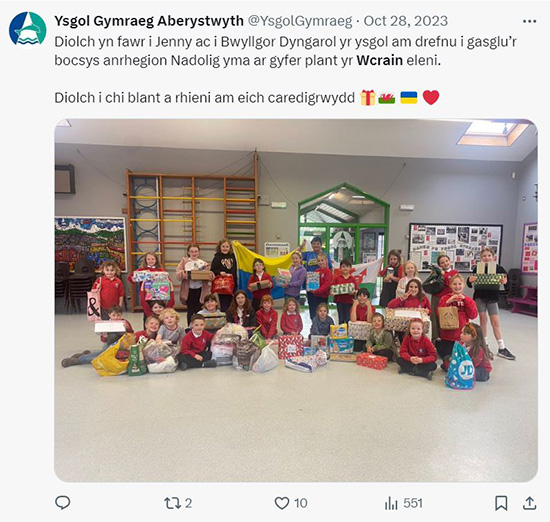This screenshot has height=522, width=550.
Task: Open the three-dot more options menu
Action: coord(529,21)
